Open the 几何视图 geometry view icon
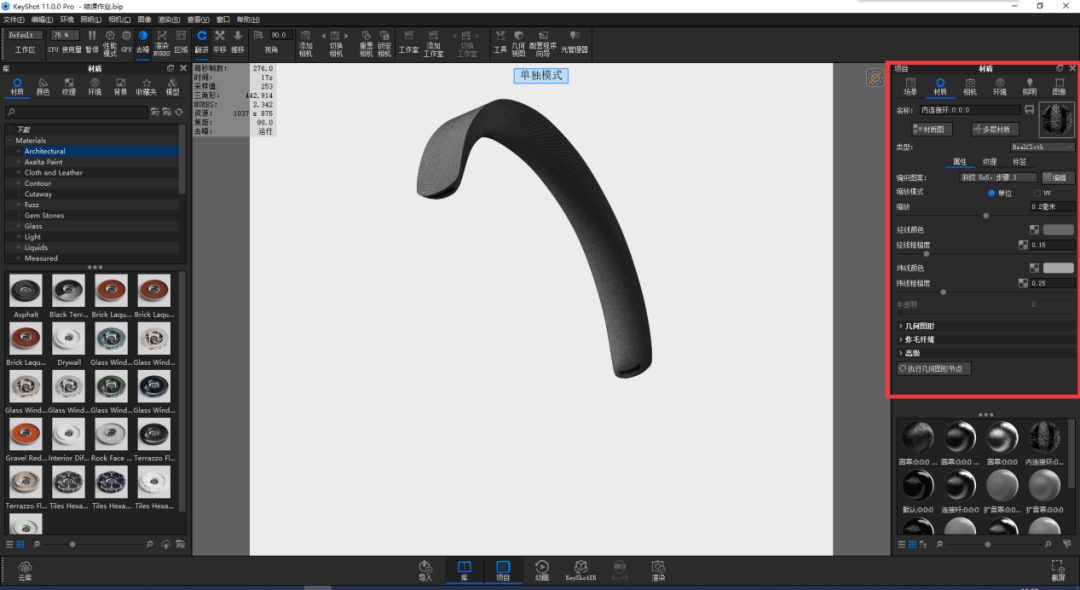The width and height of the screenshot is (1080, 590). coord(518,43)
